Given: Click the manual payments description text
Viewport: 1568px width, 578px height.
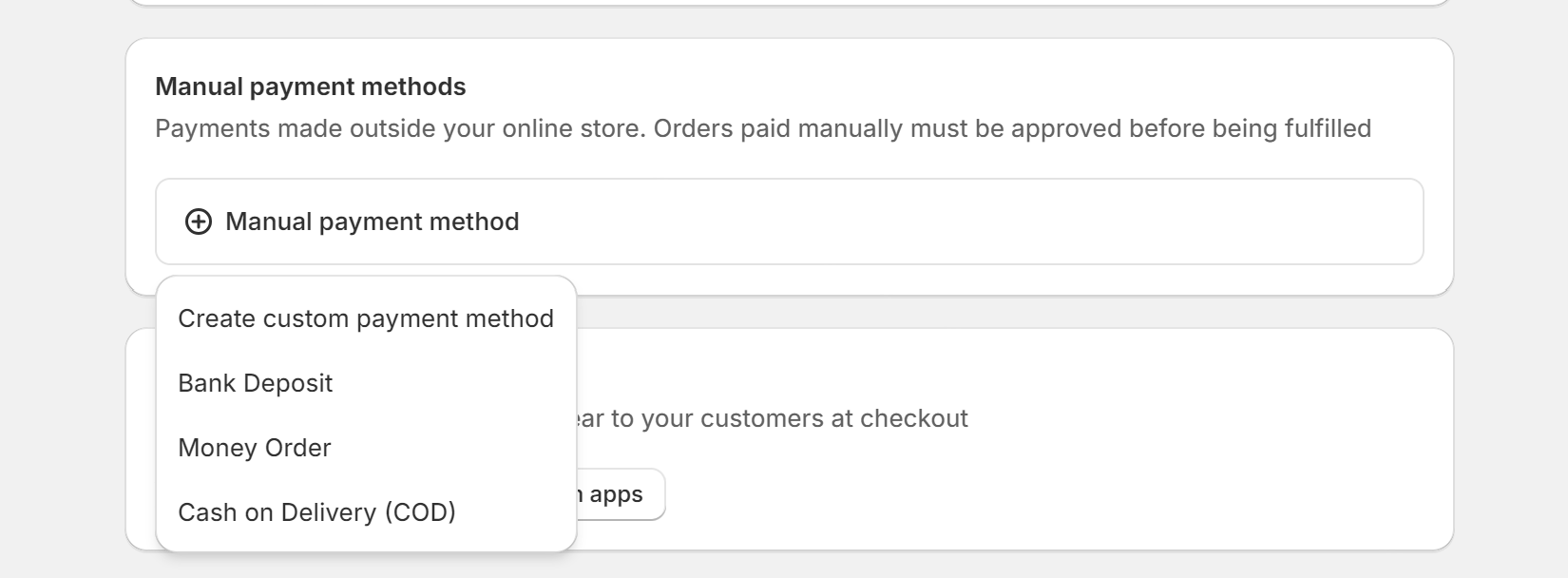Looking at the screenshot, I should (765, 128).
